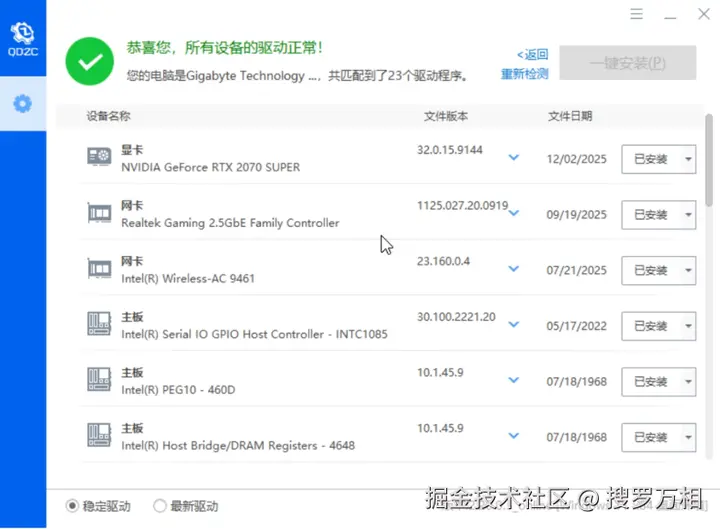Click the version text 32.0.15.9144

coord(450,150)
